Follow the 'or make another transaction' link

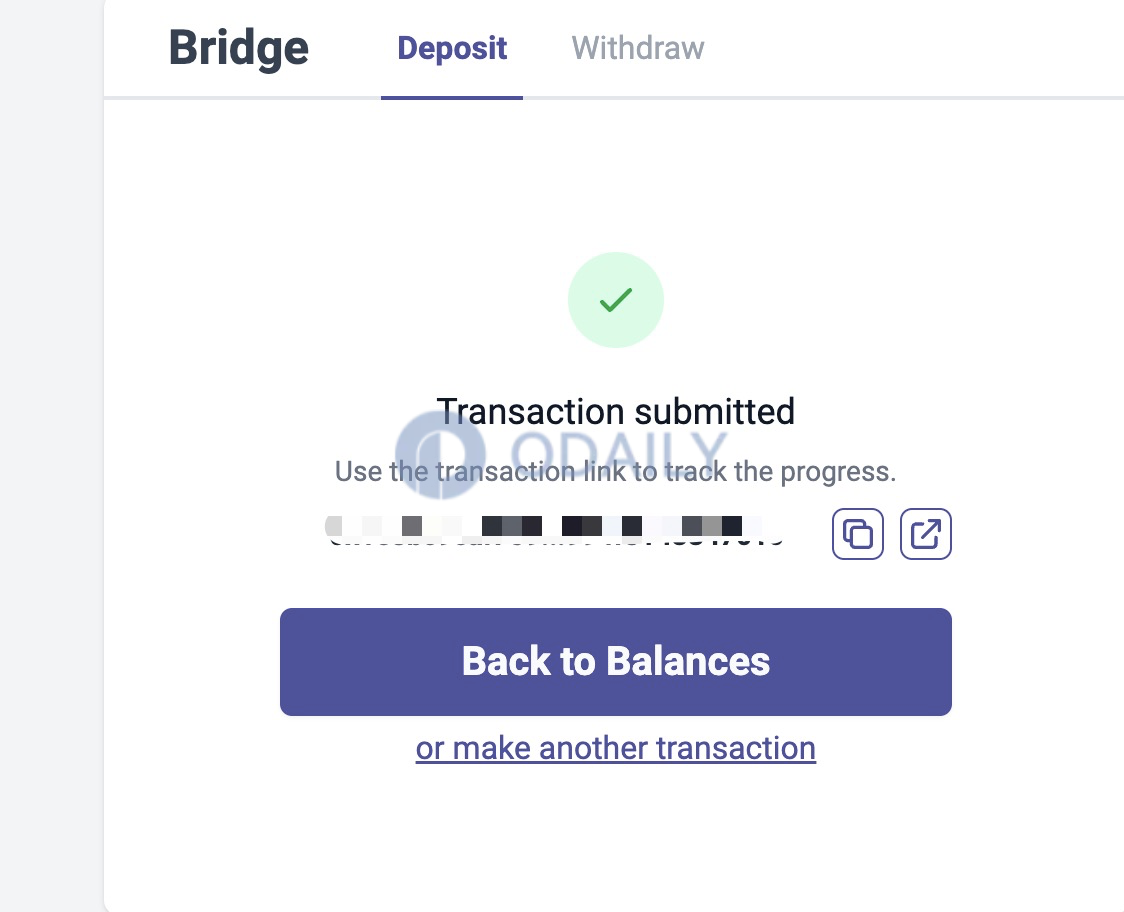[616, 749]
